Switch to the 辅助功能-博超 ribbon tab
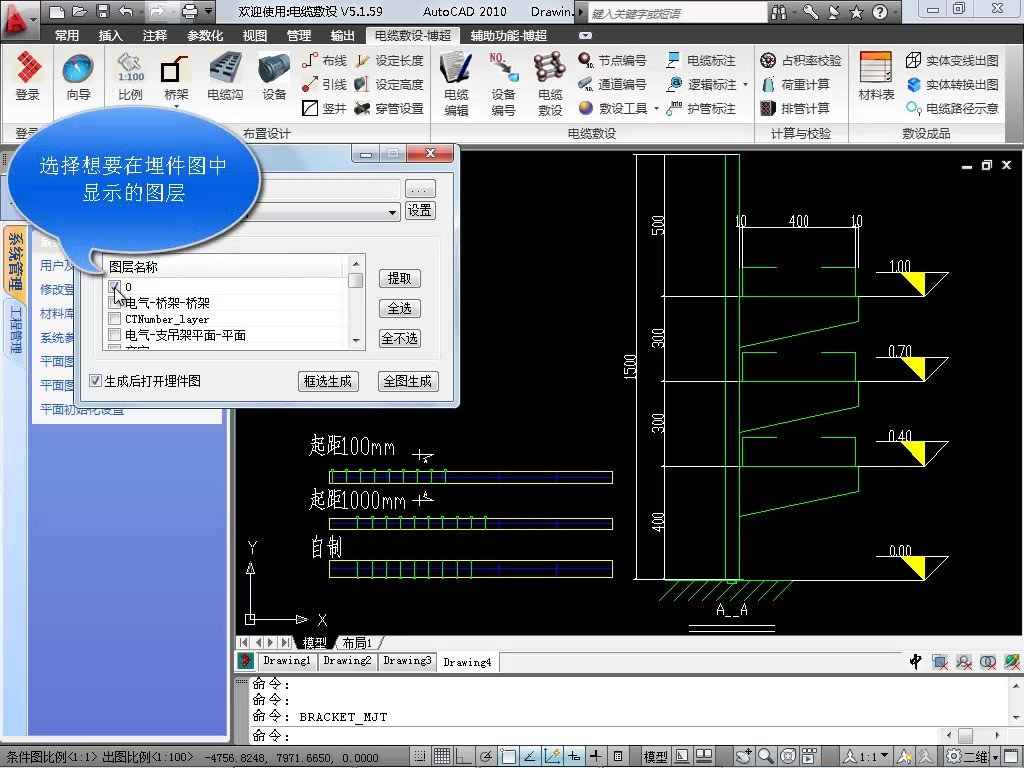The width and height of the screenshot is (1024, 768). [509, 35]
